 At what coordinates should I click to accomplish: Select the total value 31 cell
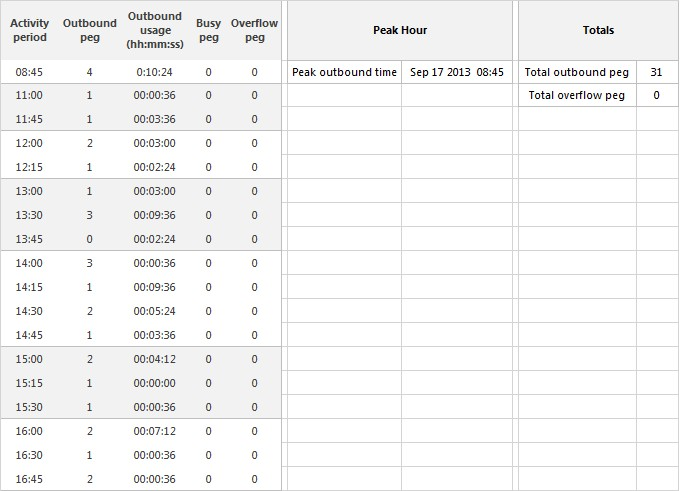656,72
